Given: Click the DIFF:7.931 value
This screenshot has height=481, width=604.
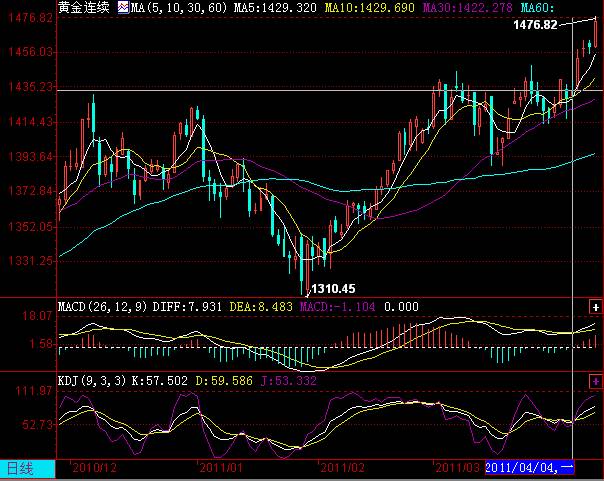Looking at the screenshot, I should (187, 307).
